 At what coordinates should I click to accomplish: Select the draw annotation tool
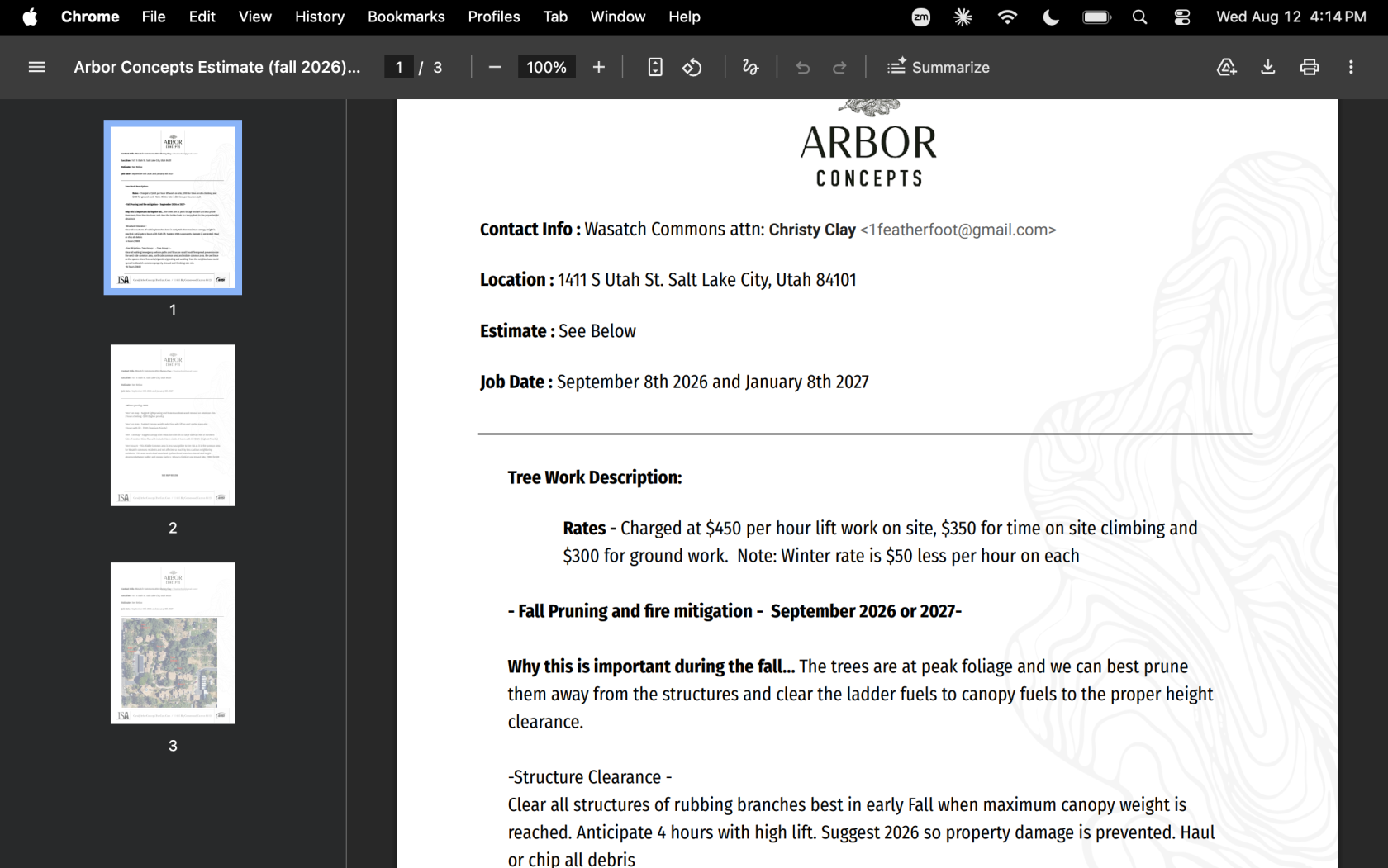[750, 67]
